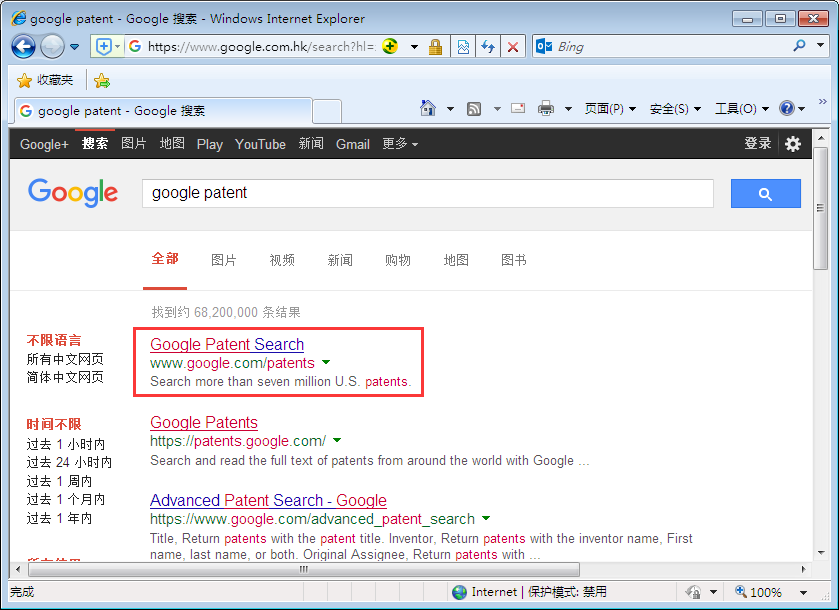Click the 'google patent' search field
Image resolution: width=839 pixels, height=610 pixels.
(427, 193)
